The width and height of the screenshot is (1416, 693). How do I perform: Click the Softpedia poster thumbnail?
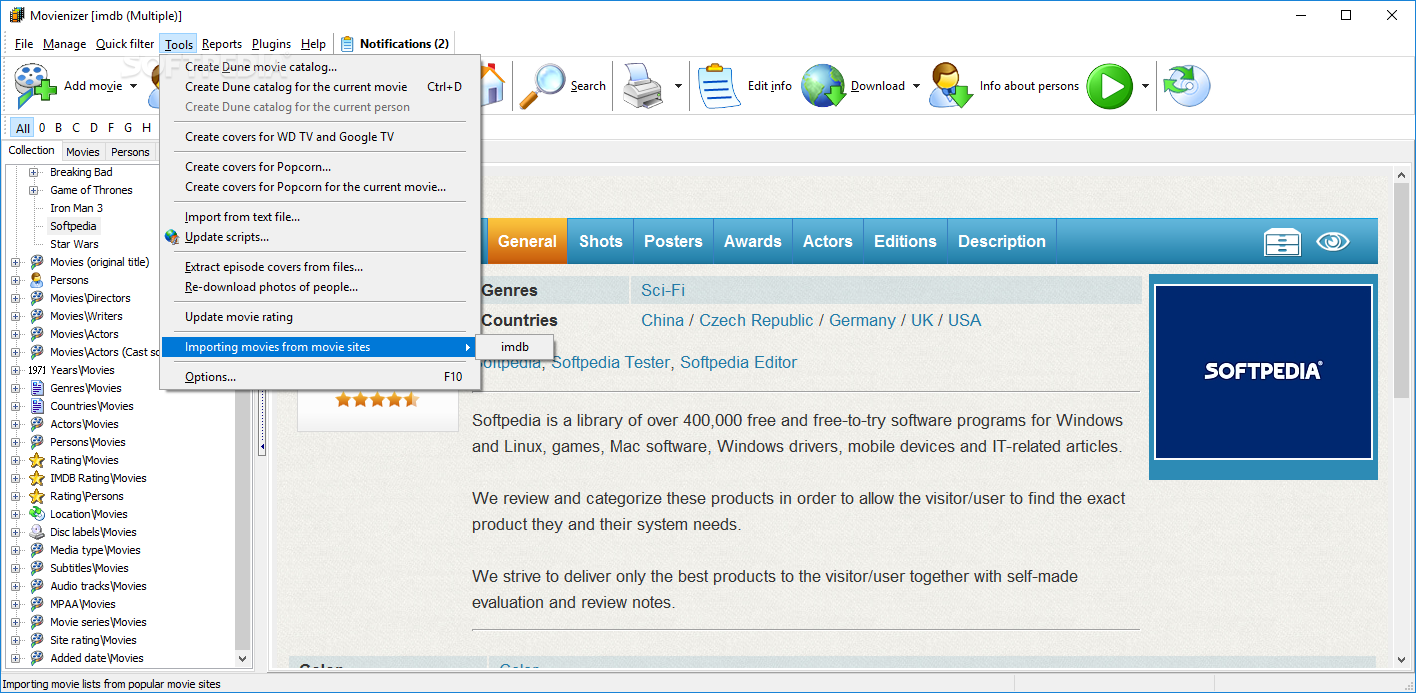click(x=1263, y=371)
